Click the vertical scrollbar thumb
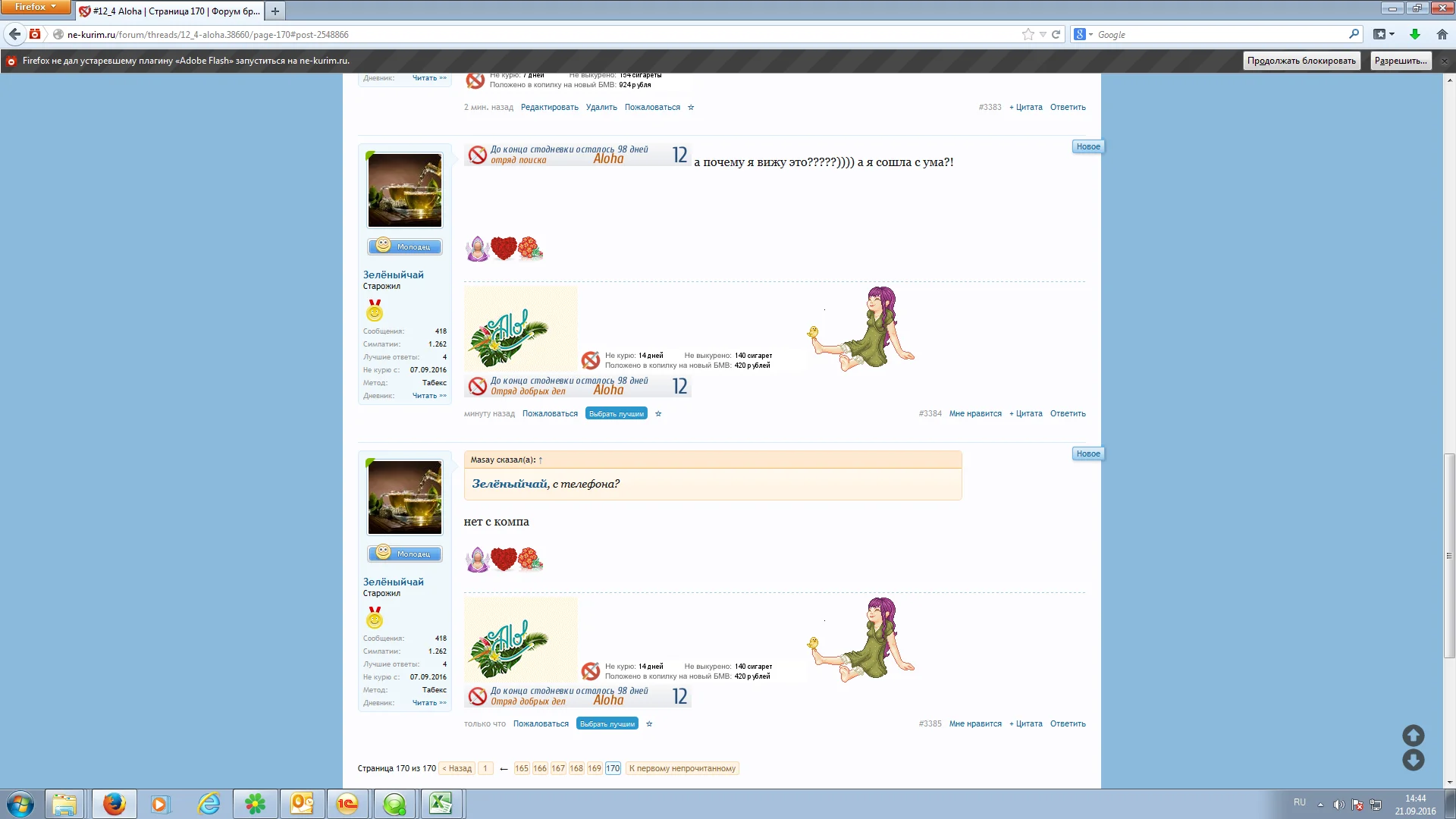This screenshot has width=1456, height=819. pos(1449,554)
